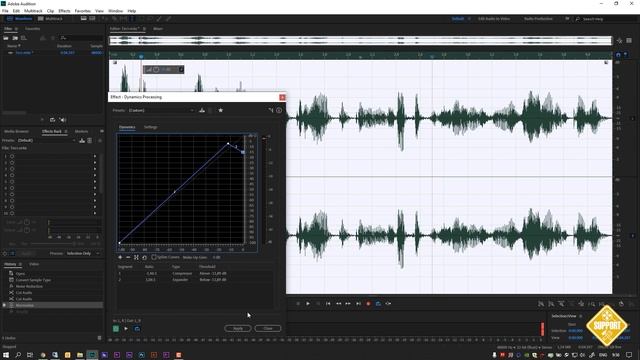Expand effects rack slot 4 arrow menu

[x=95, y=175]
